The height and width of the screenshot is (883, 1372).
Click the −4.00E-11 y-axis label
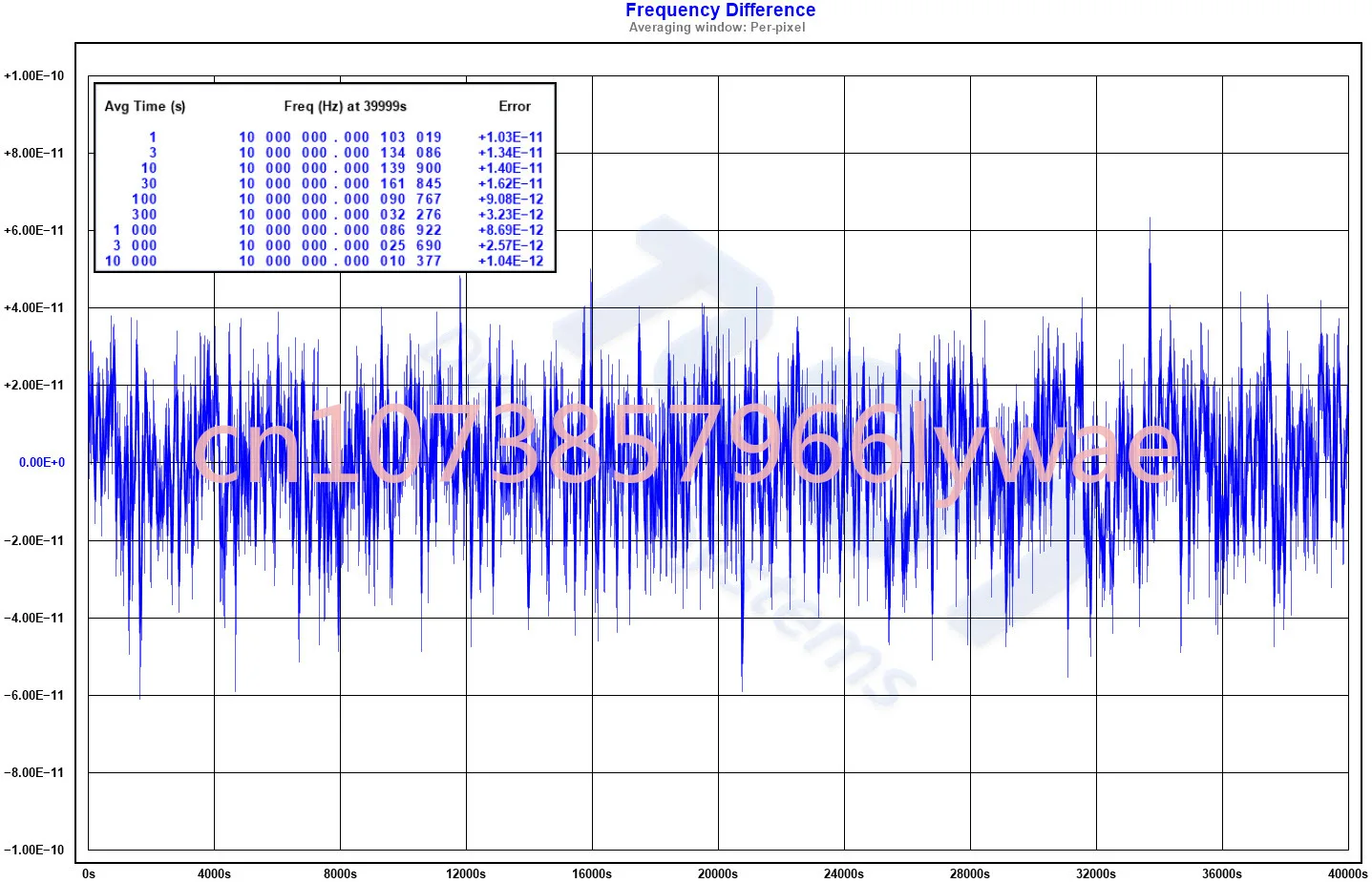[x=34, y=619]
